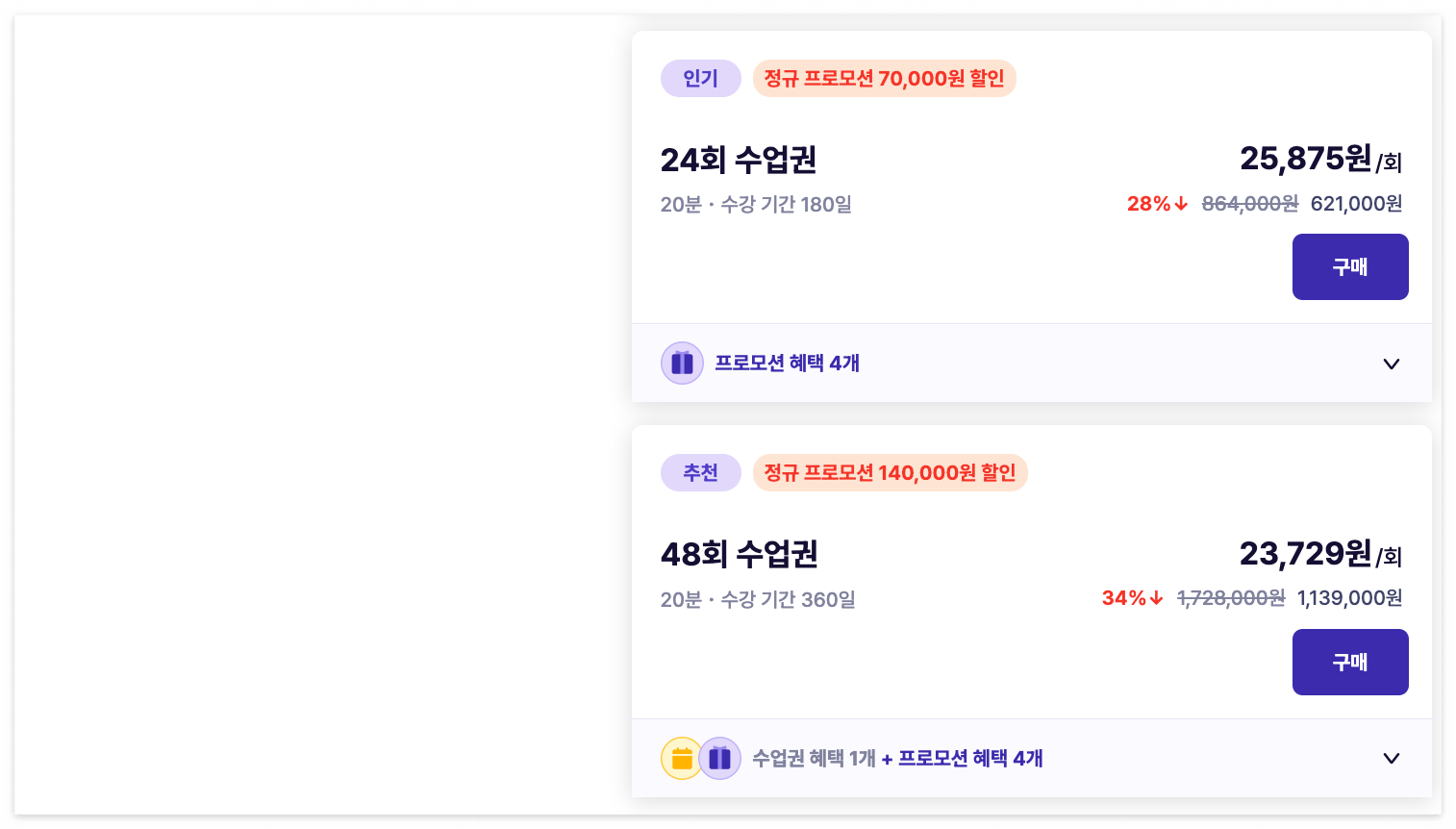Click the red down arrow next to 34%
The width and height of the screenshot is (1456, 829).
[x=1157, y=598]
